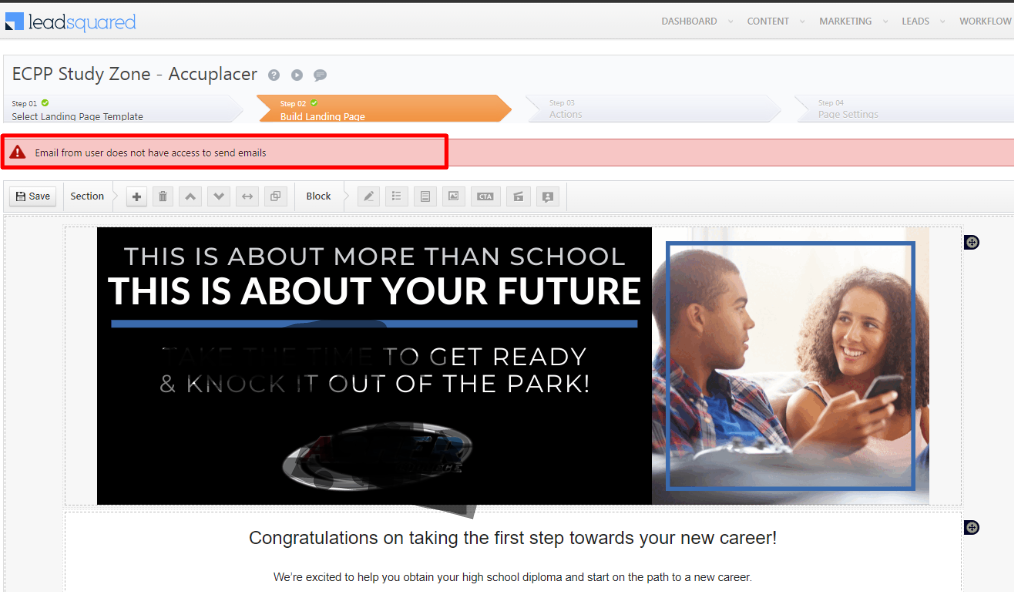Screen dimensions: 1014x592
Task: Click the section width horizontal-arrows icon
Action: click(248, 197)
